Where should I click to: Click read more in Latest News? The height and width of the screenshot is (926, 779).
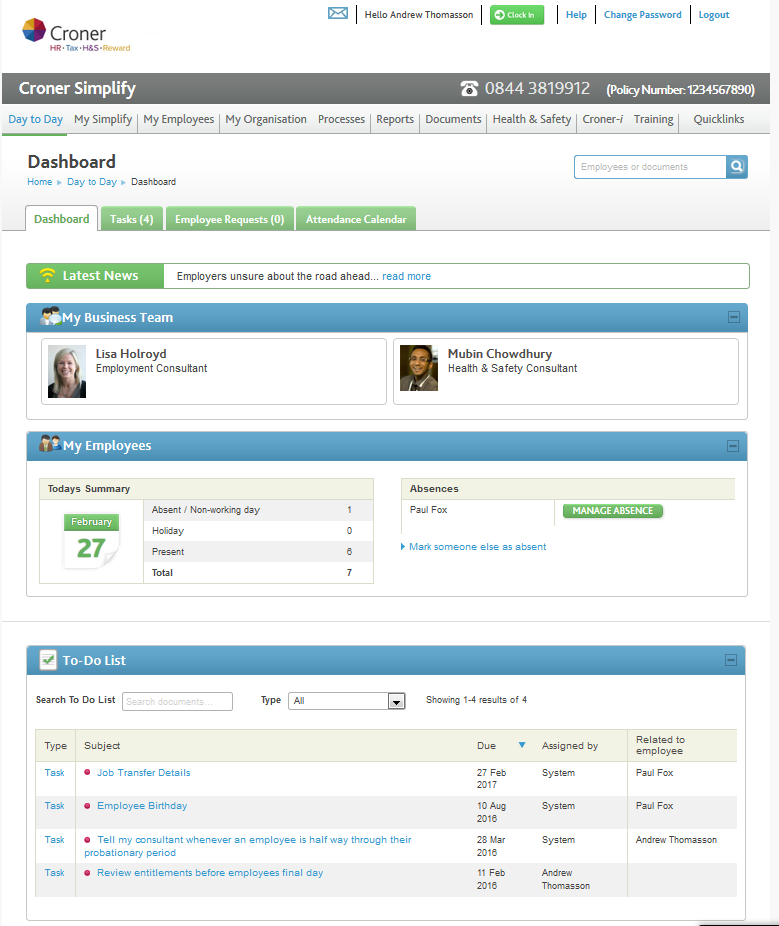click(x=406, y=276)
